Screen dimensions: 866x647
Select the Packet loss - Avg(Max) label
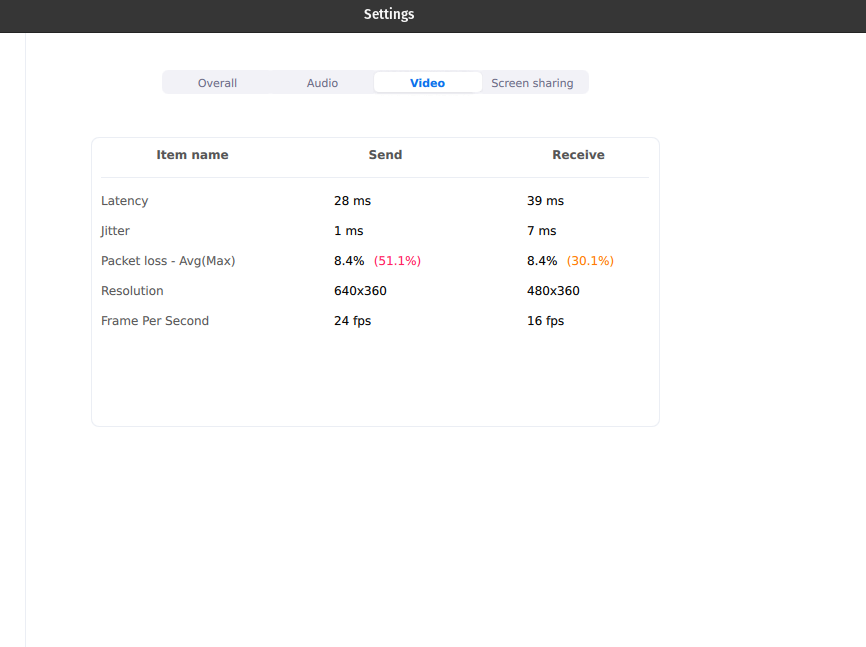[x=168, y=261]
